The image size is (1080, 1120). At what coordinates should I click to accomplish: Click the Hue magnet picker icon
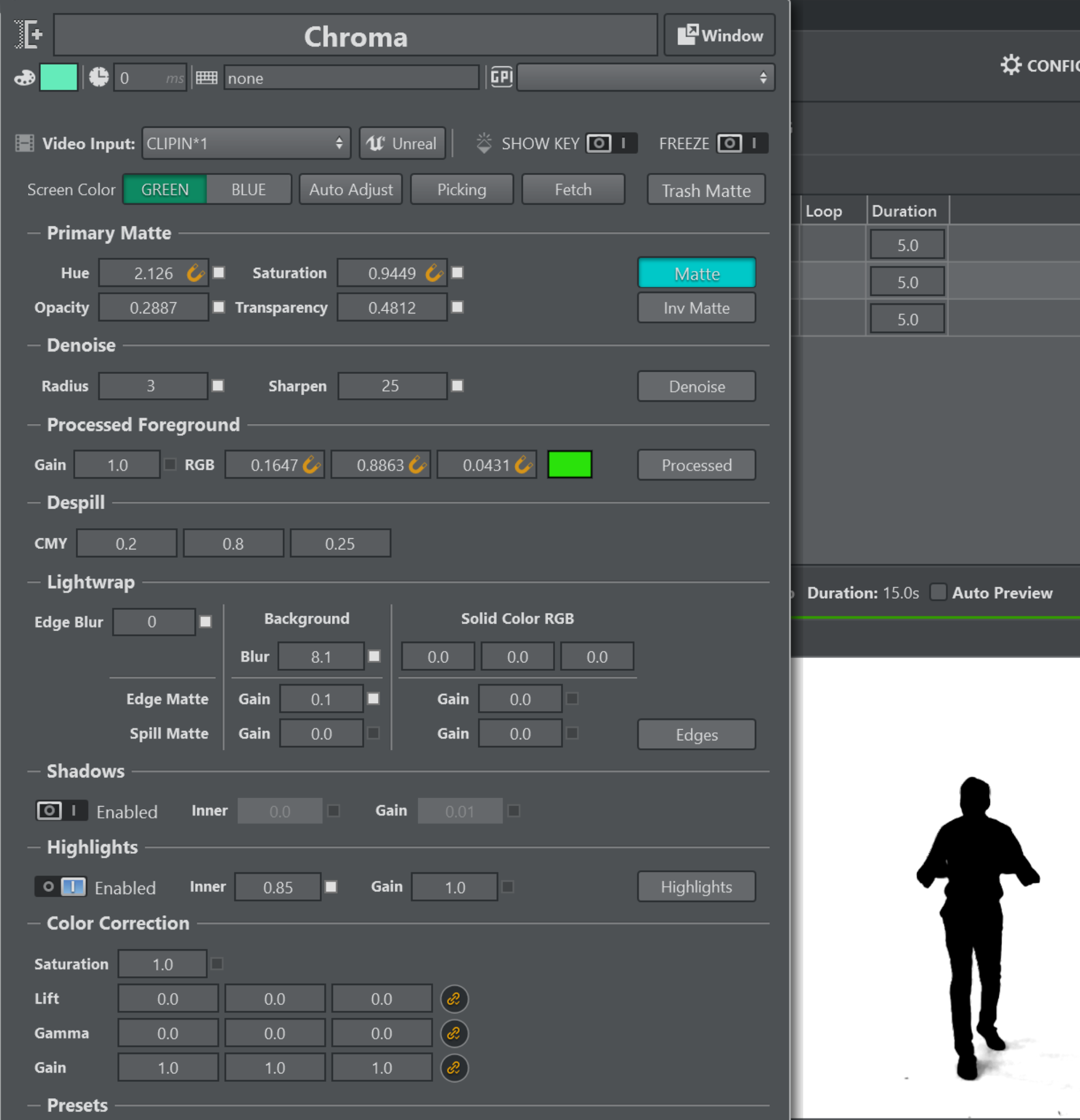point(195,273)
